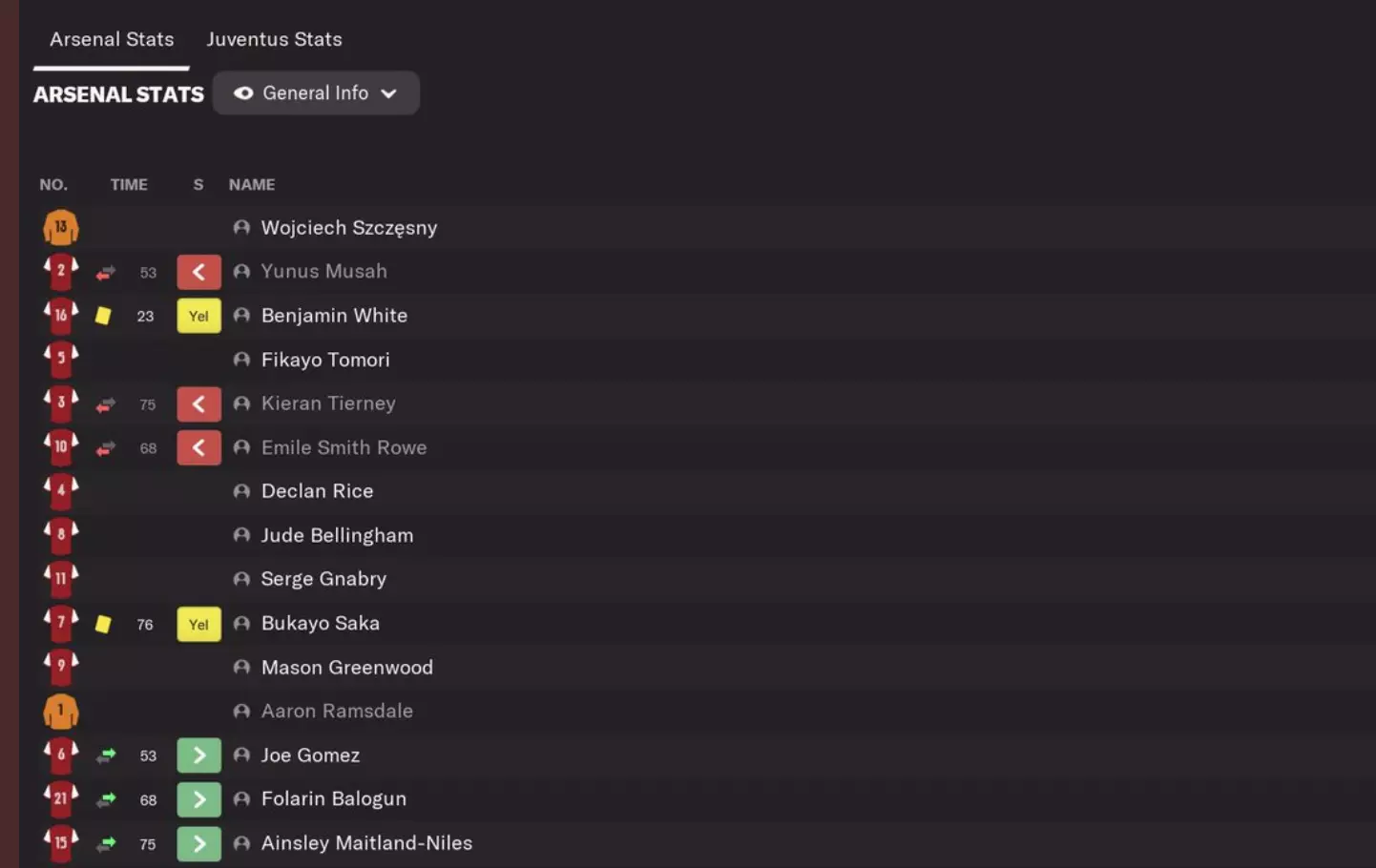Click the red substituted-off arrow for Kieran Tierney
This screenshot has height=868, width=1376.
coord(198,403)
